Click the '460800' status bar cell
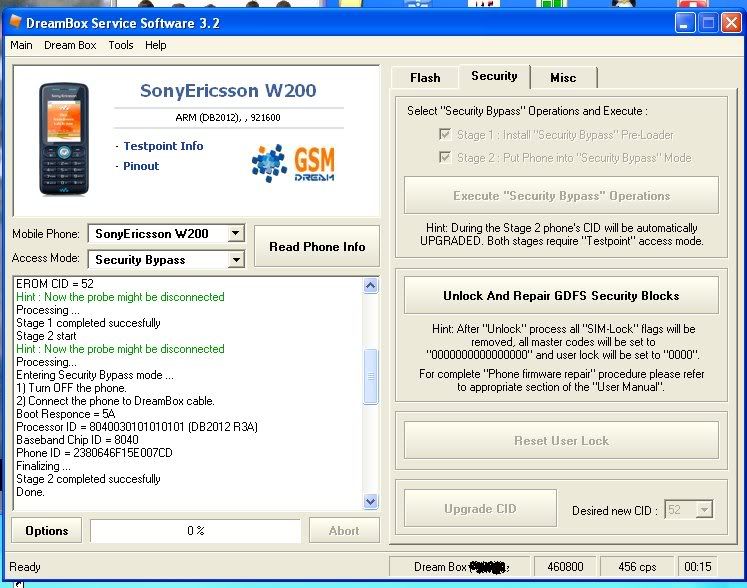This screenshot has height=588, width=747. 565,567
